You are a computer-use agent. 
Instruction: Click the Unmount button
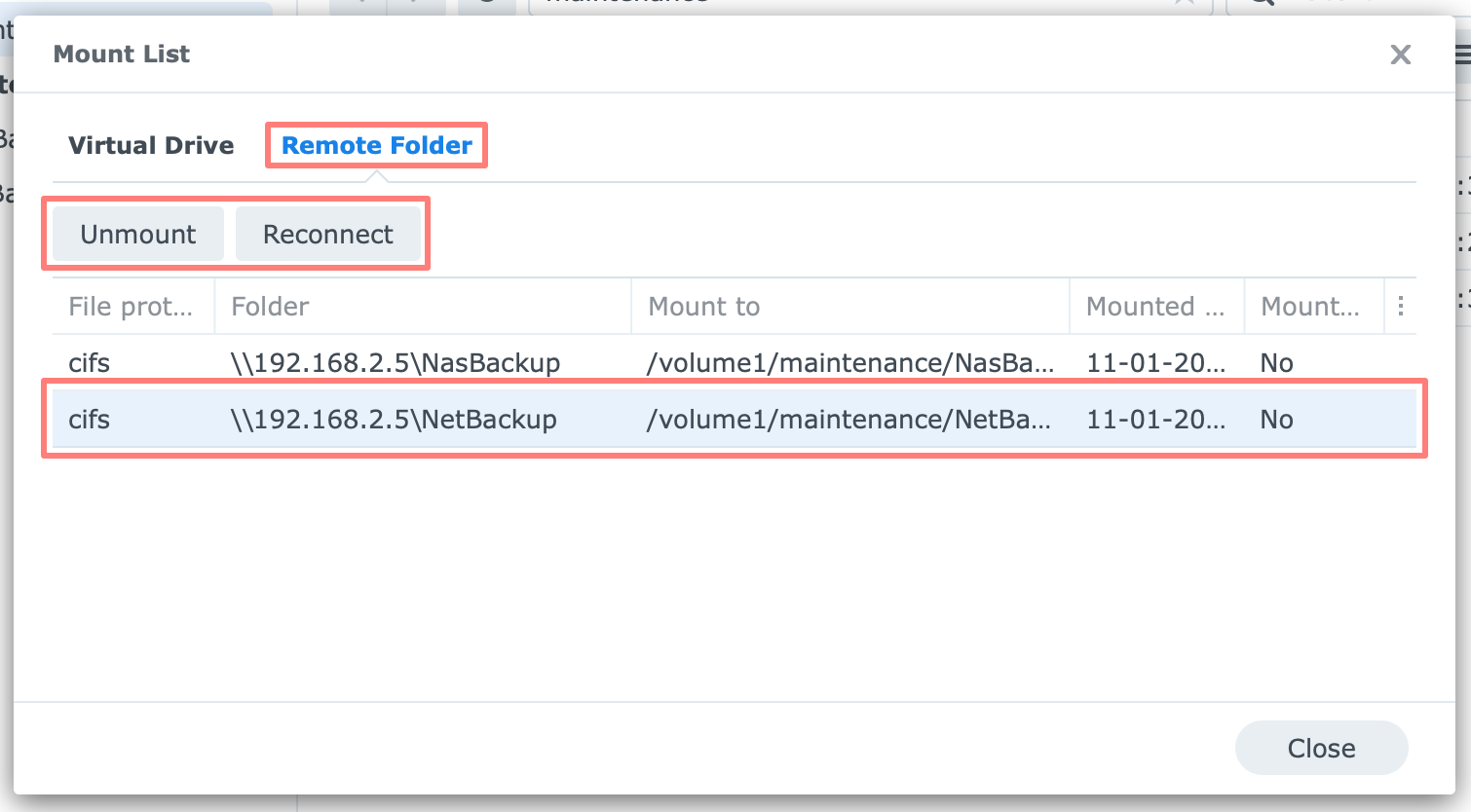(137, 234)
